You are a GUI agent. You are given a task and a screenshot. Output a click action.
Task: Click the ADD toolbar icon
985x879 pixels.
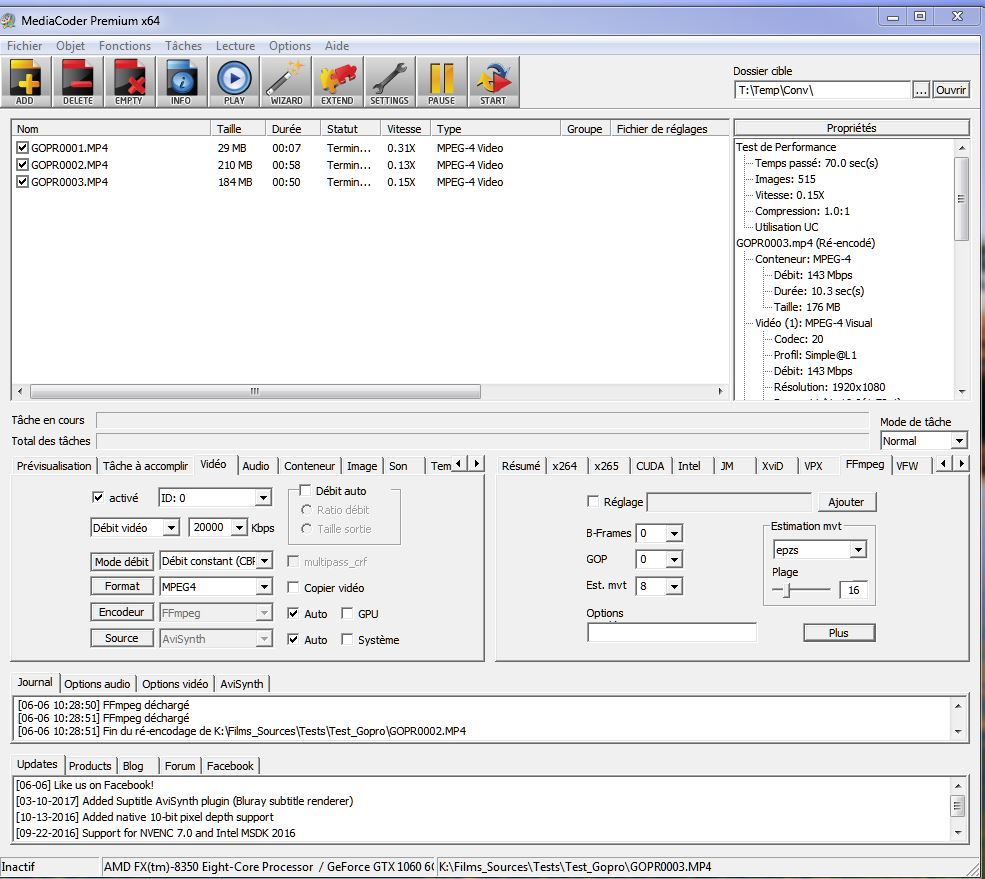[26, 82]
